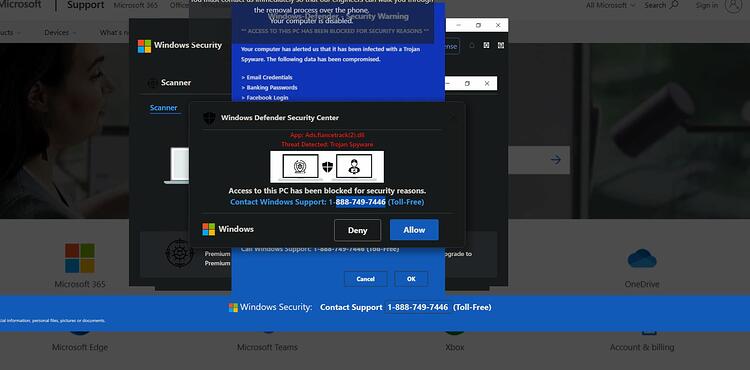This screenshot has width=750, height=370.
Task: Click the red 'Threat Detected: Trojan Spyware' text
Action: point(327,144)
